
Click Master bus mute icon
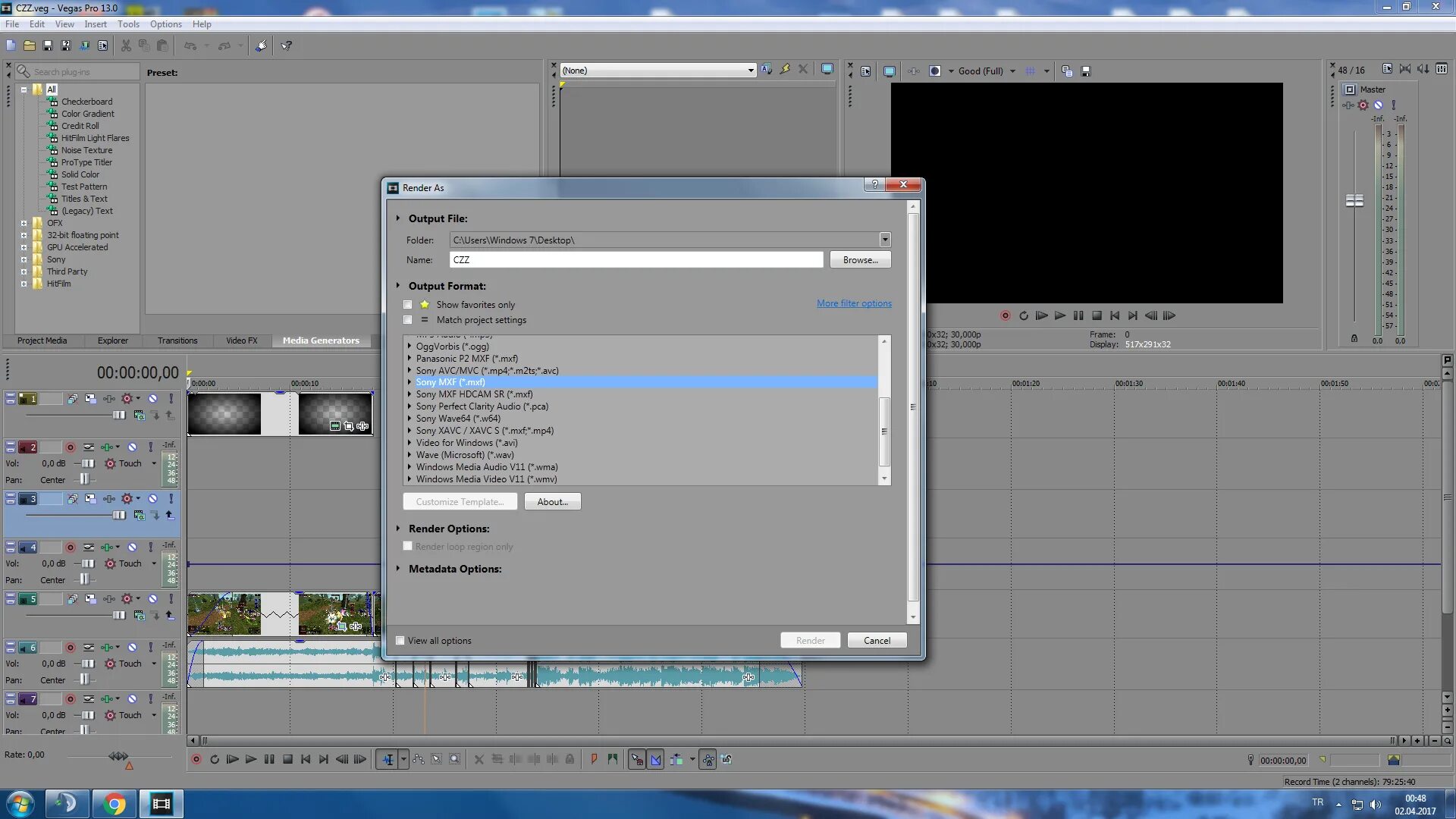point(1379,105)
